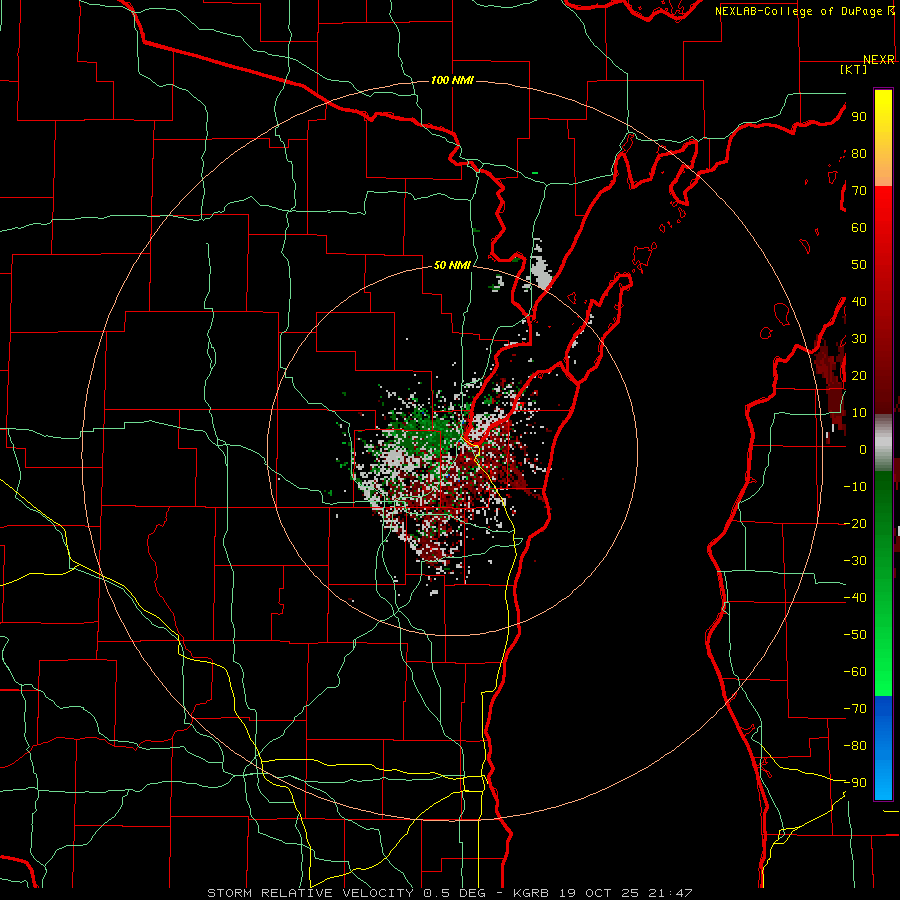Select the -40 value on the velocity scale
The image size is (900, 900).
click(x=855, y=598)
